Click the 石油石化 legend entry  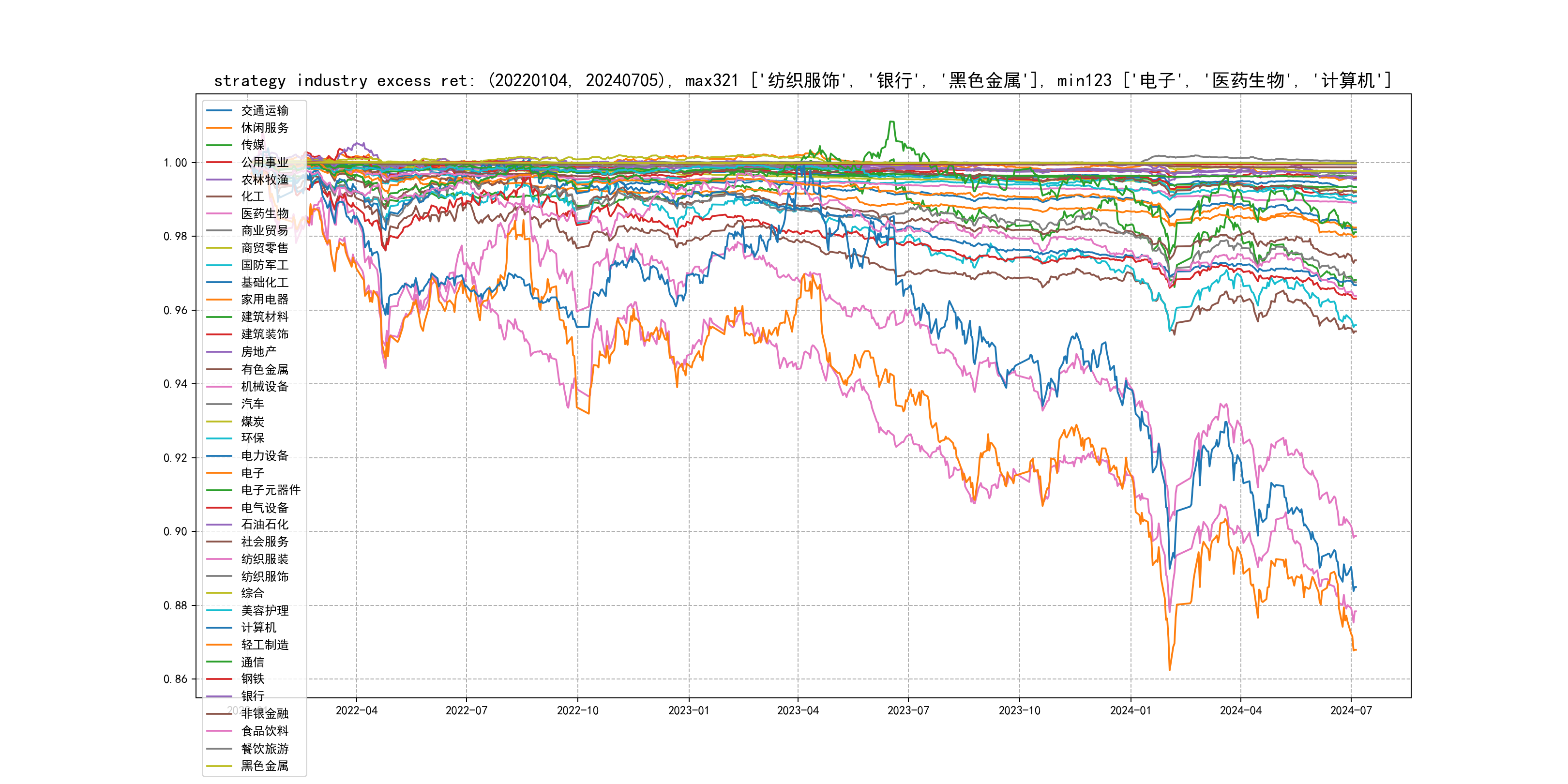click(264, 525)
